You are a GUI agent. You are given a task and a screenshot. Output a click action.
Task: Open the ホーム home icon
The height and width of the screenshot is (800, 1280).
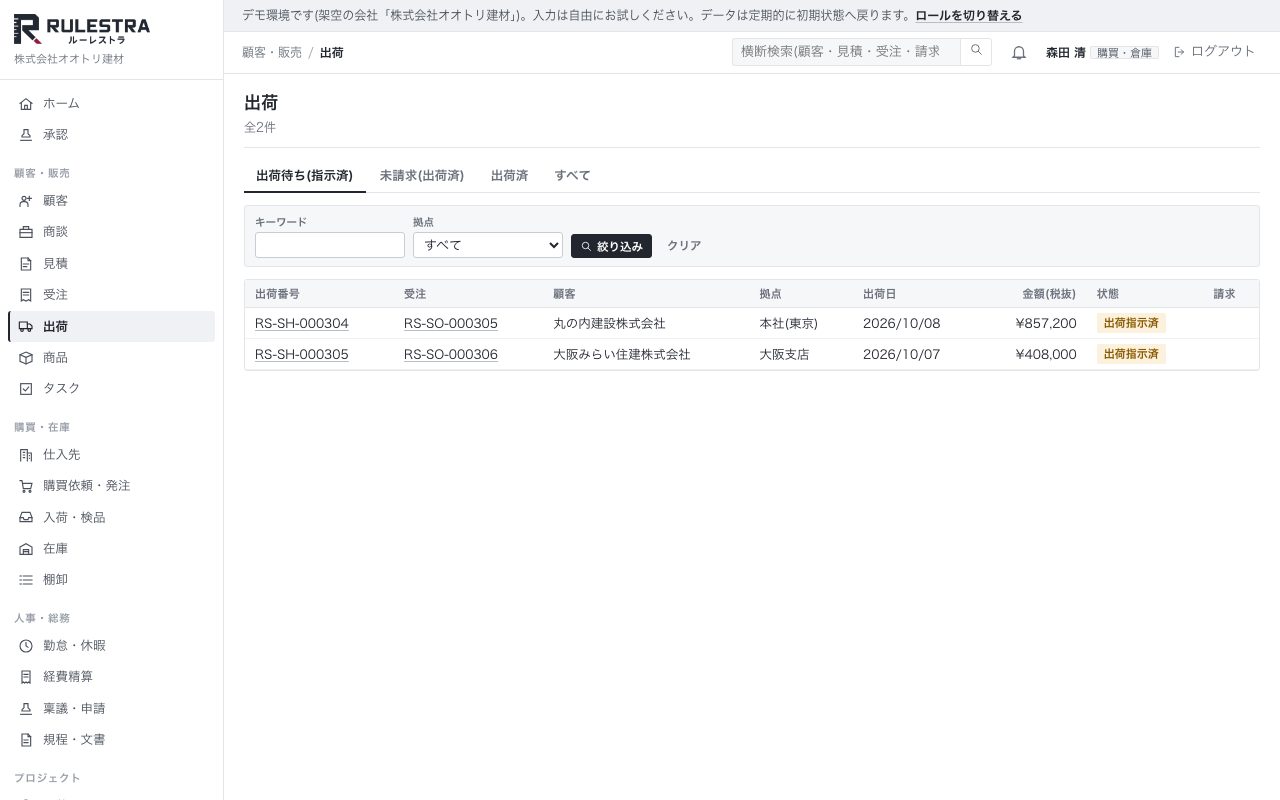click(x=26, y=104)
